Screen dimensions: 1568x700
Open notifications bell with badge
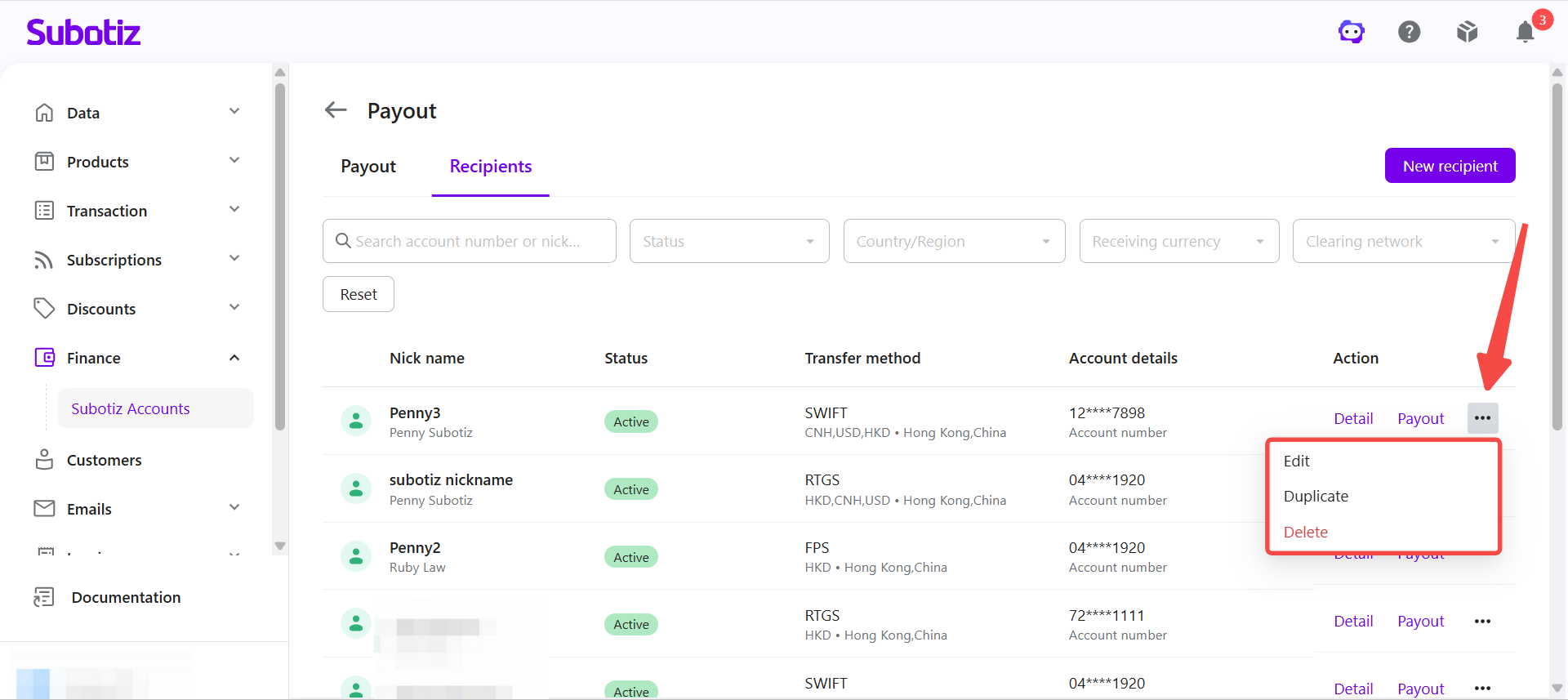(1526, 32)
